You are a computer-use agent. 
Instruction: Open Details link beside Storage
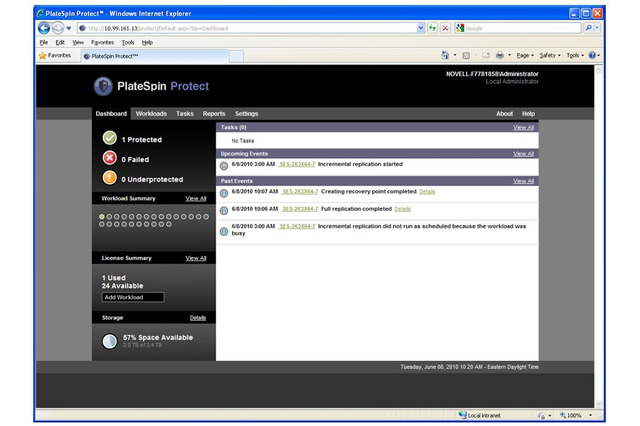(x=198, y=317)
